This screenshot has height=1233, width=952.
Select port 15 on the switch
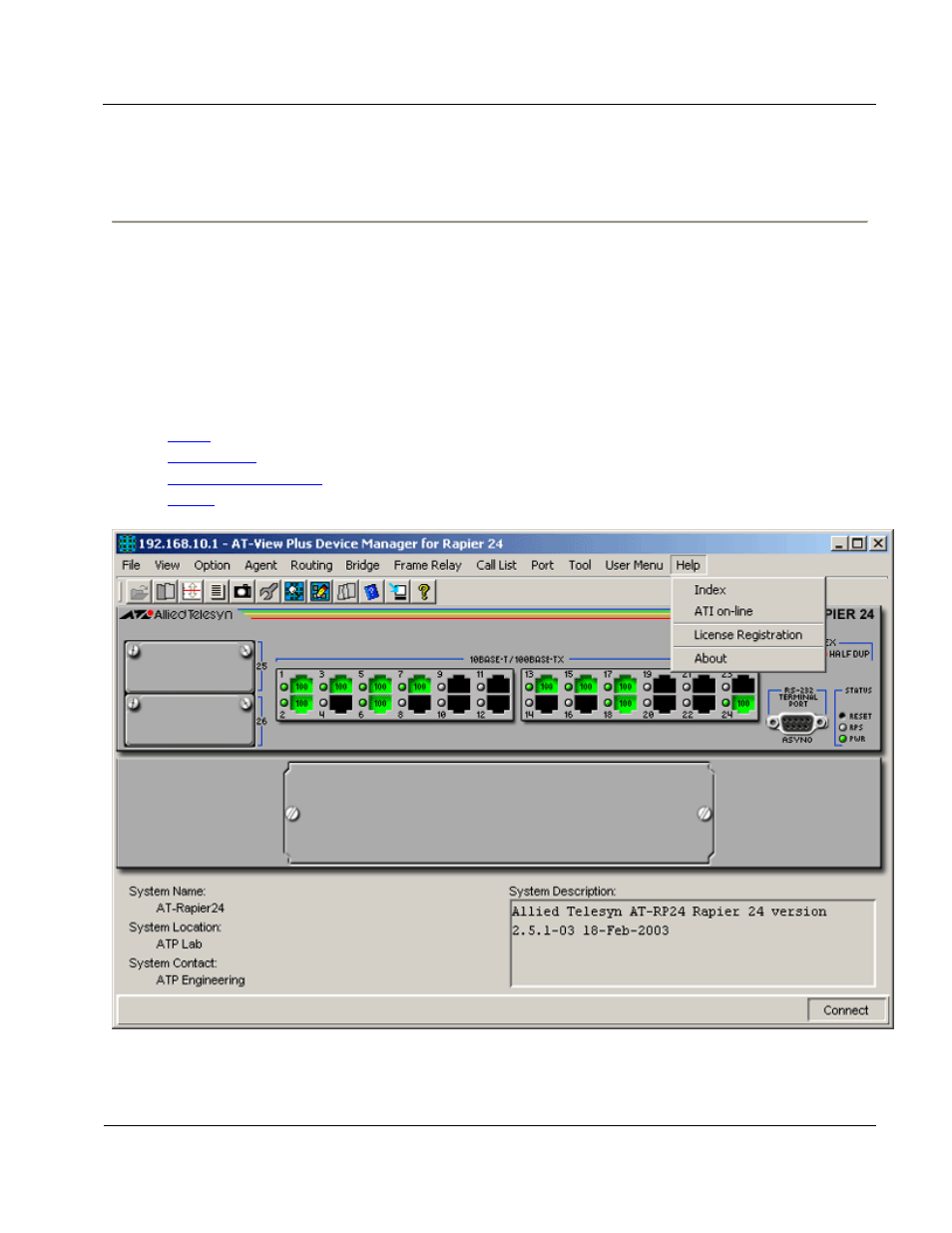pos(587,686)
